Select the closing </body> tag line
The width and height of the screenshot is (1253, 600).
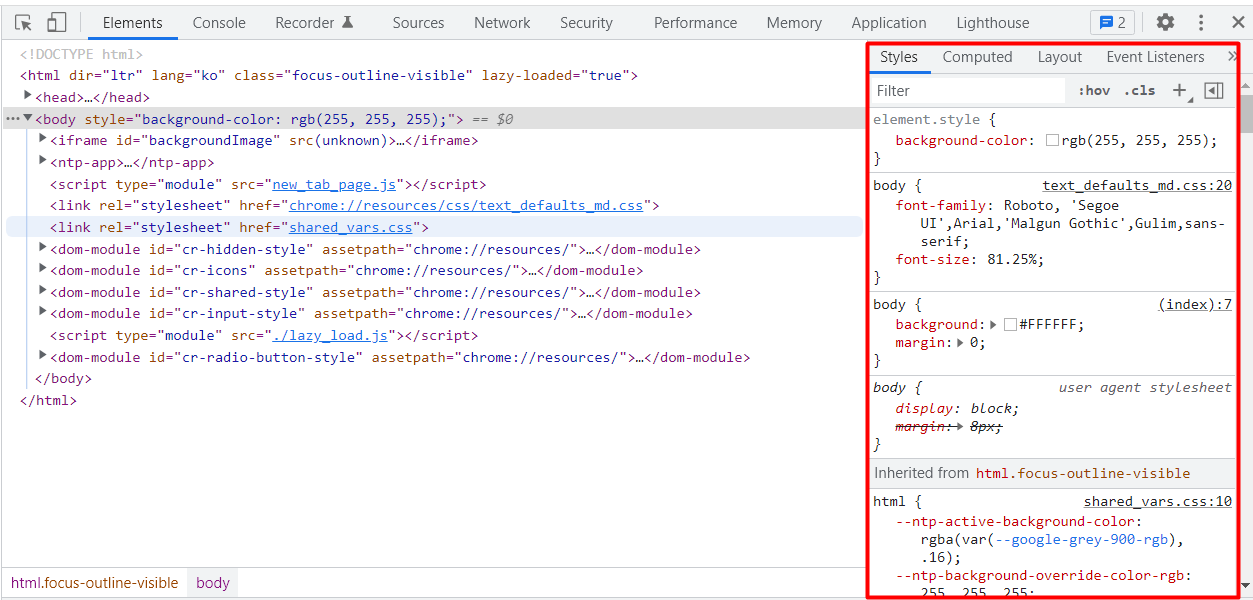[63, 378]
